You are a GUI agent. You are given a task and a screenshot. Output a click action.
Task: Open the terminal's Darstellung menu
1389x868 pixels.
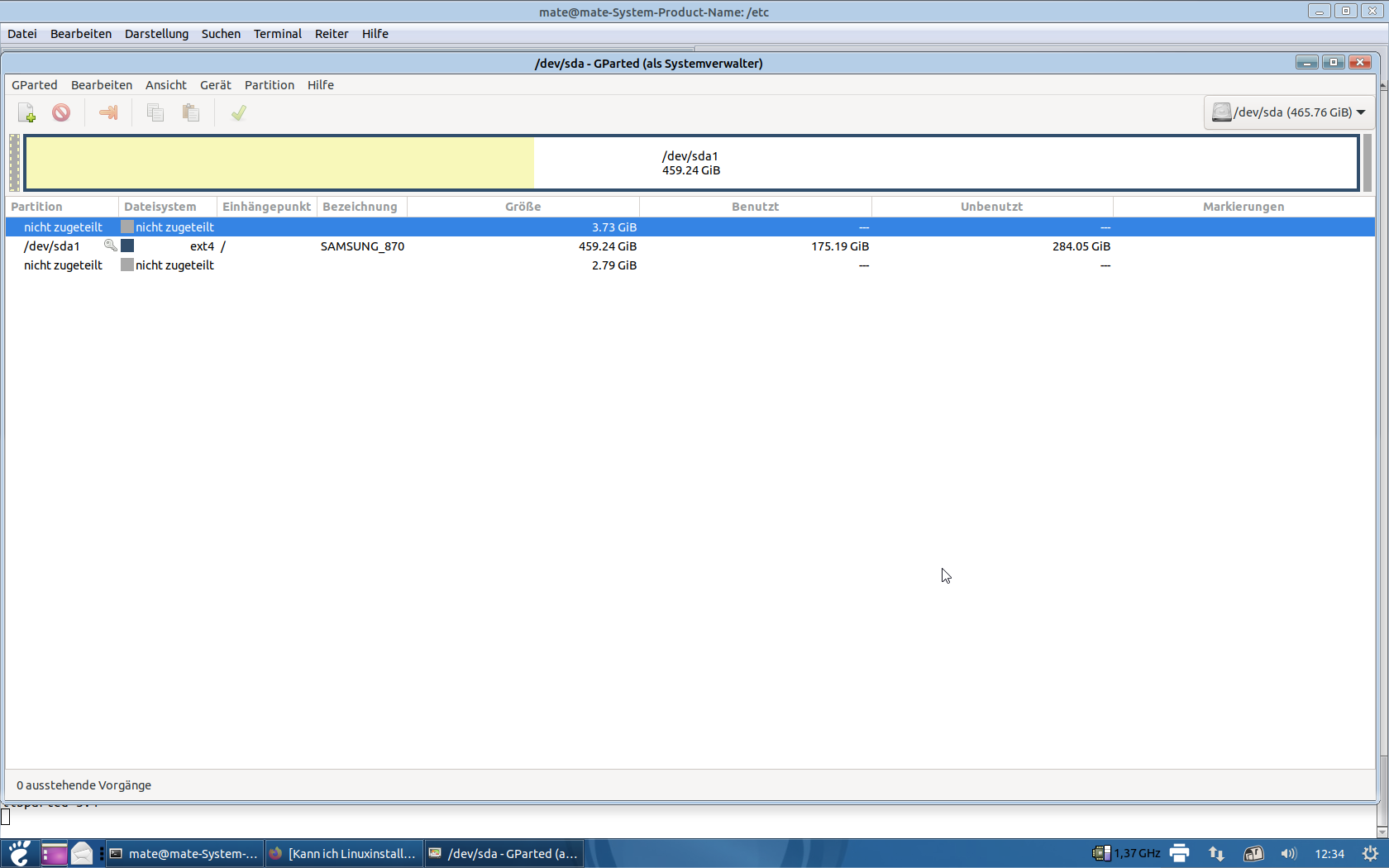point(156,34)
